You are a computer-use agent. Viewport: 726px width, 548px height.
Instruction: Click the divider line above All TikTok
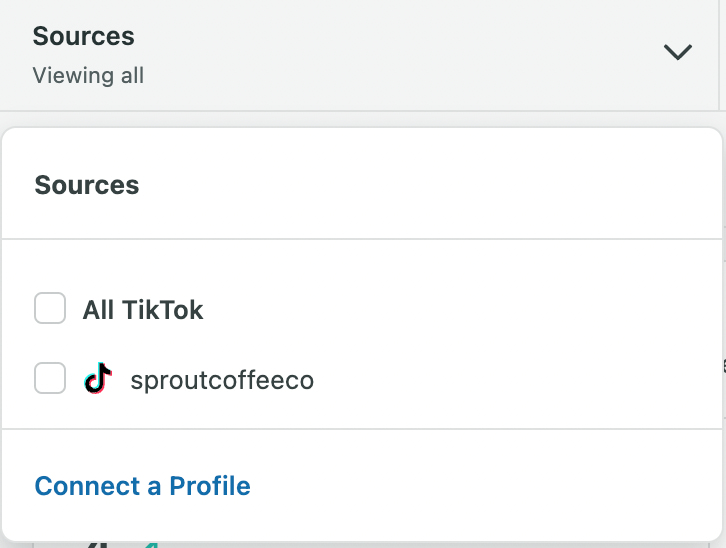(362, 239)
